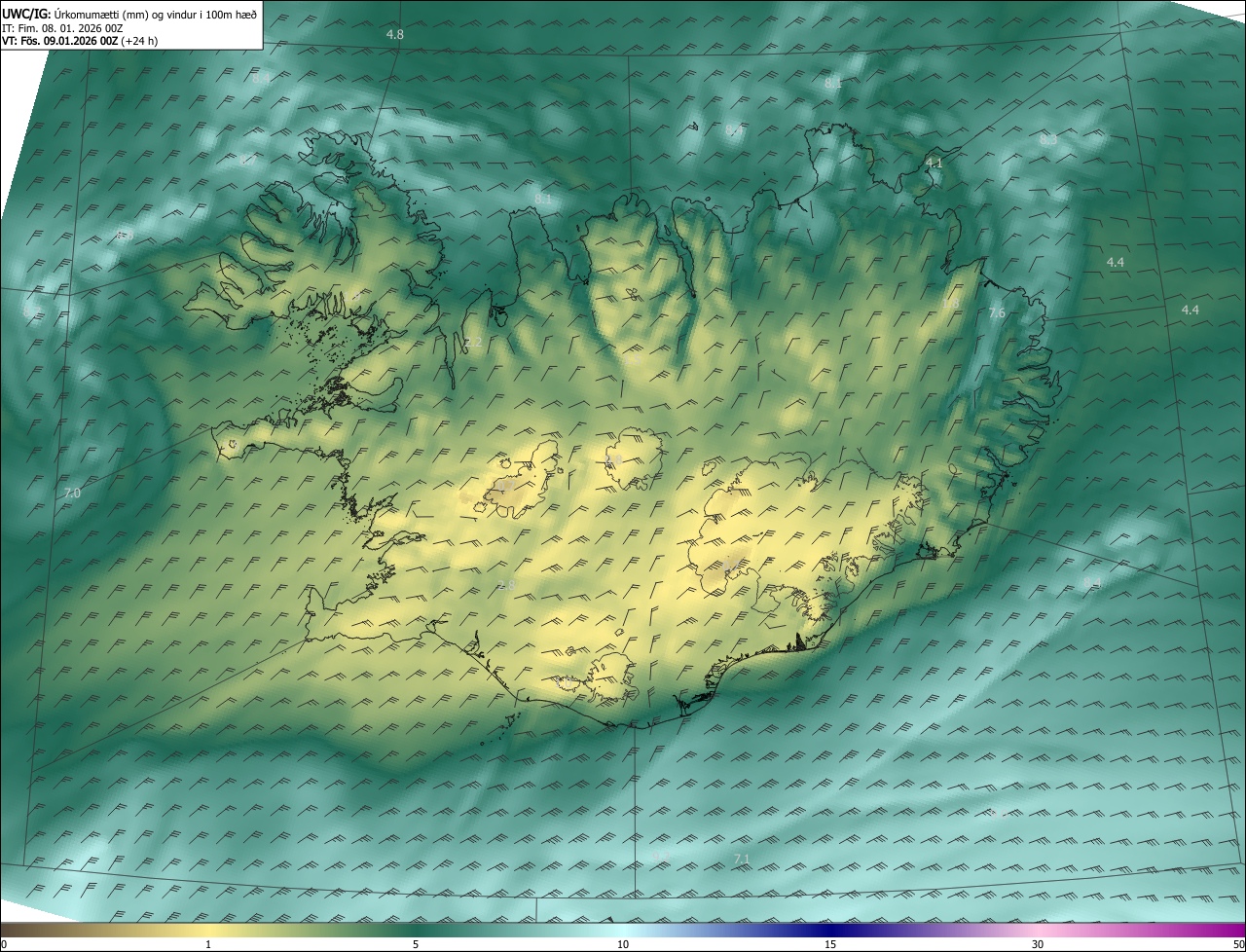Viewport: 1246px width, 952px height.
Task: Click the 7.1 value label on the map
Action: [741, 859]
